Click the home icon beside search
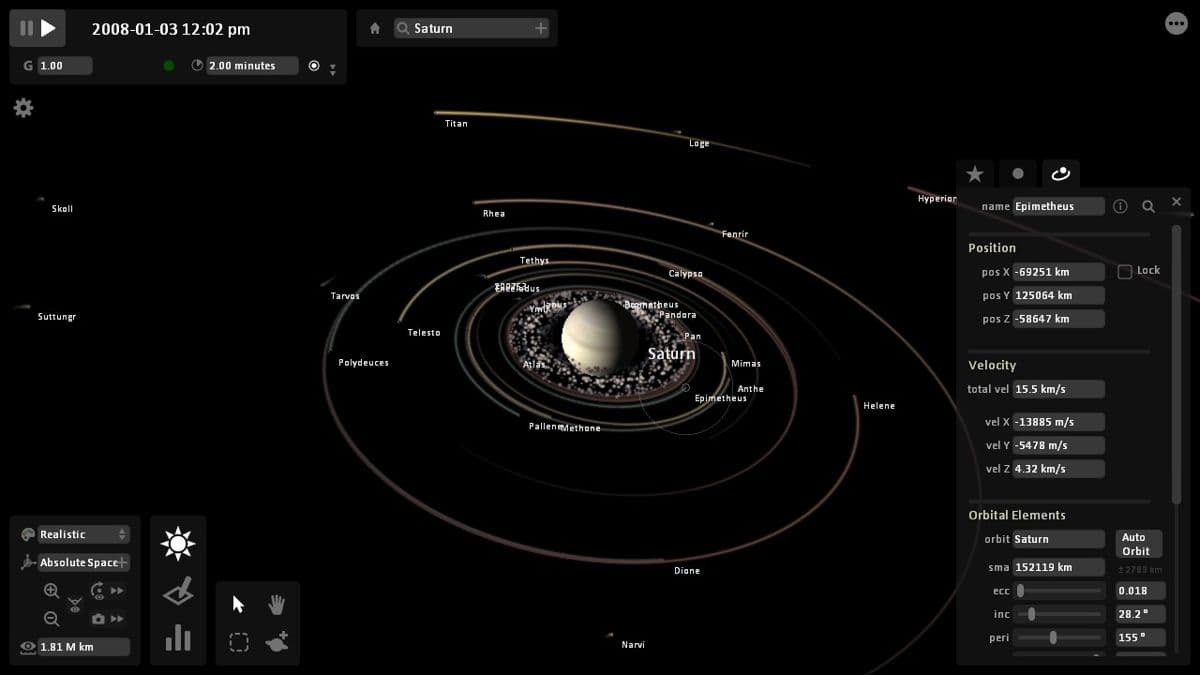1200x675 pixels. 375,29
